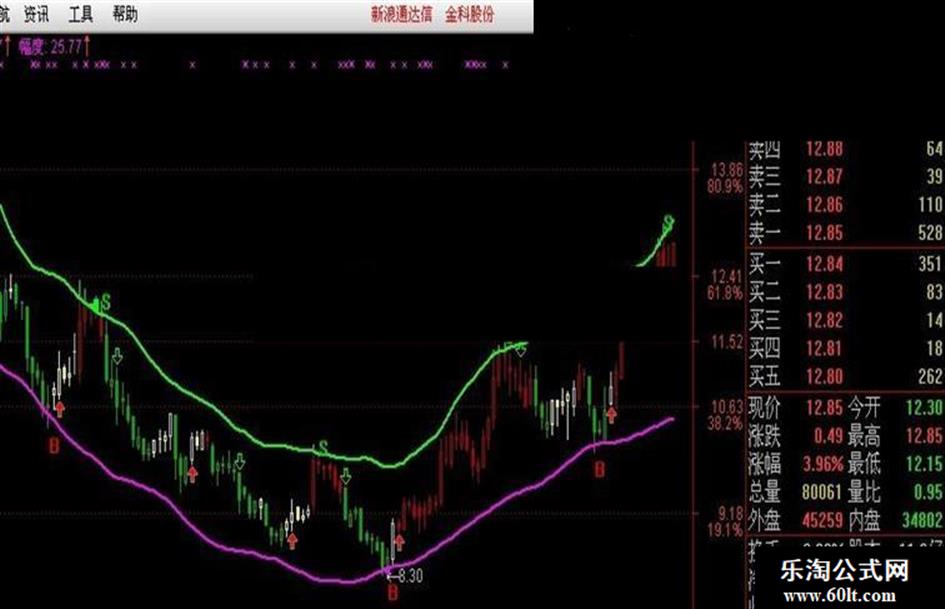The image size is (945, 609).
Task: Open the 工具 menu
Action: pyautogui.click(x=81, y=14)
